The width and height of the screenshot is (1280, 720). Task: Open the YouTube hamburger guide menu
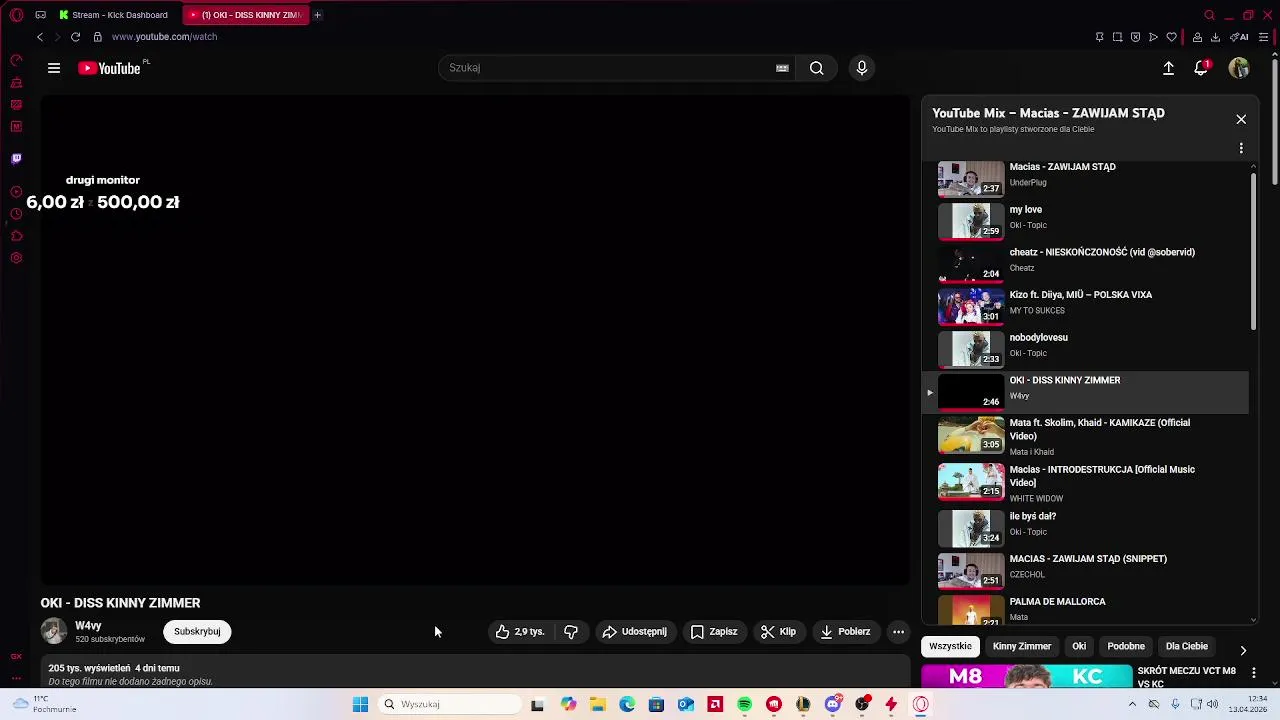(x=54, y=68)
